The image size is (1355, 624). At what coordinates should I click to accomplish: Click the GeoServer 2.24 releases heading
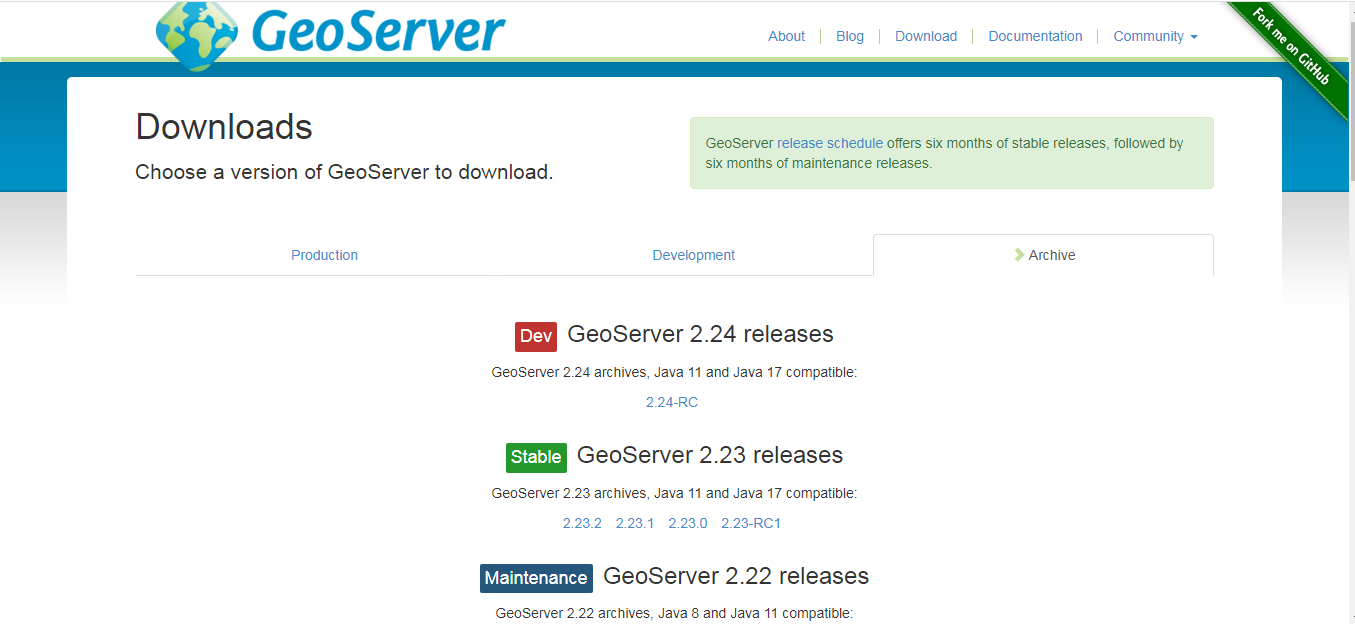700,334
